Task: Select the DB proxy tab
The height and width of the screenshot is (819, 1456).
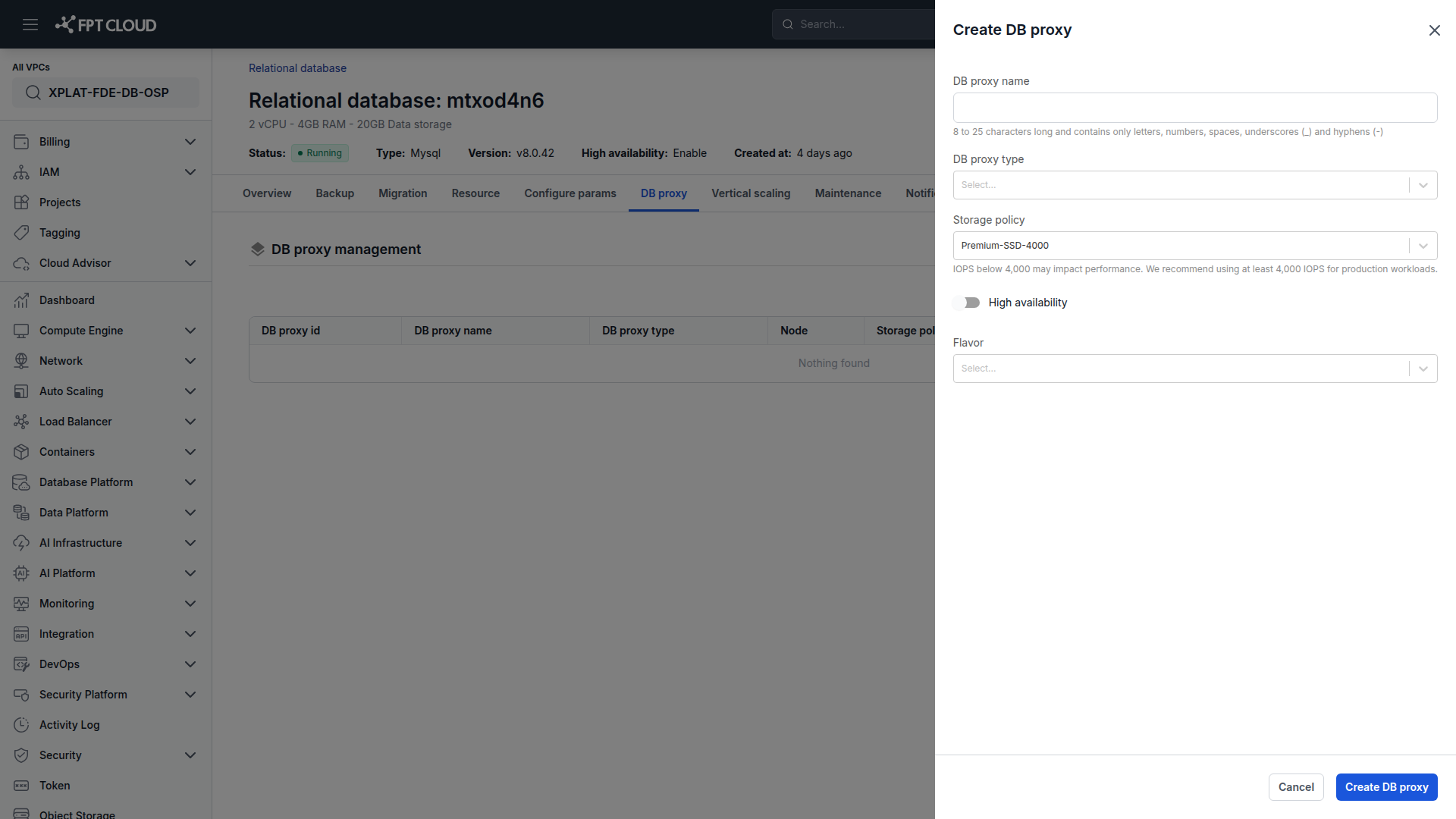Action: (664, 193)
